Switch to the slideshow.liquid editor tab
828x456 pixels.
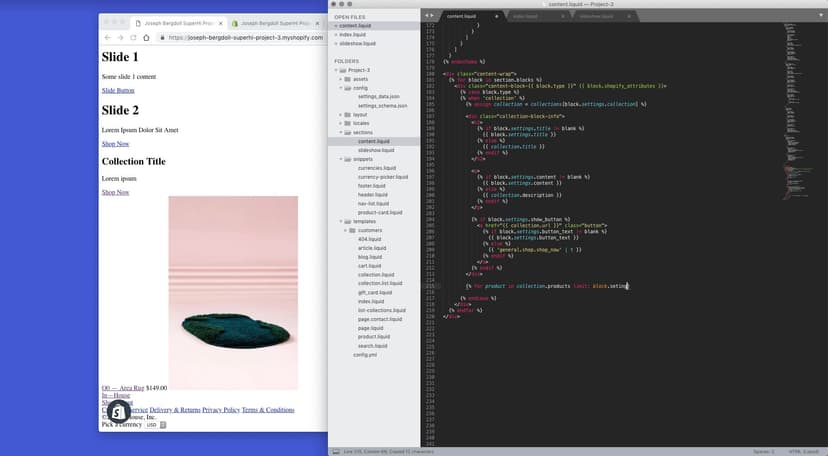[x=597, y=17]
